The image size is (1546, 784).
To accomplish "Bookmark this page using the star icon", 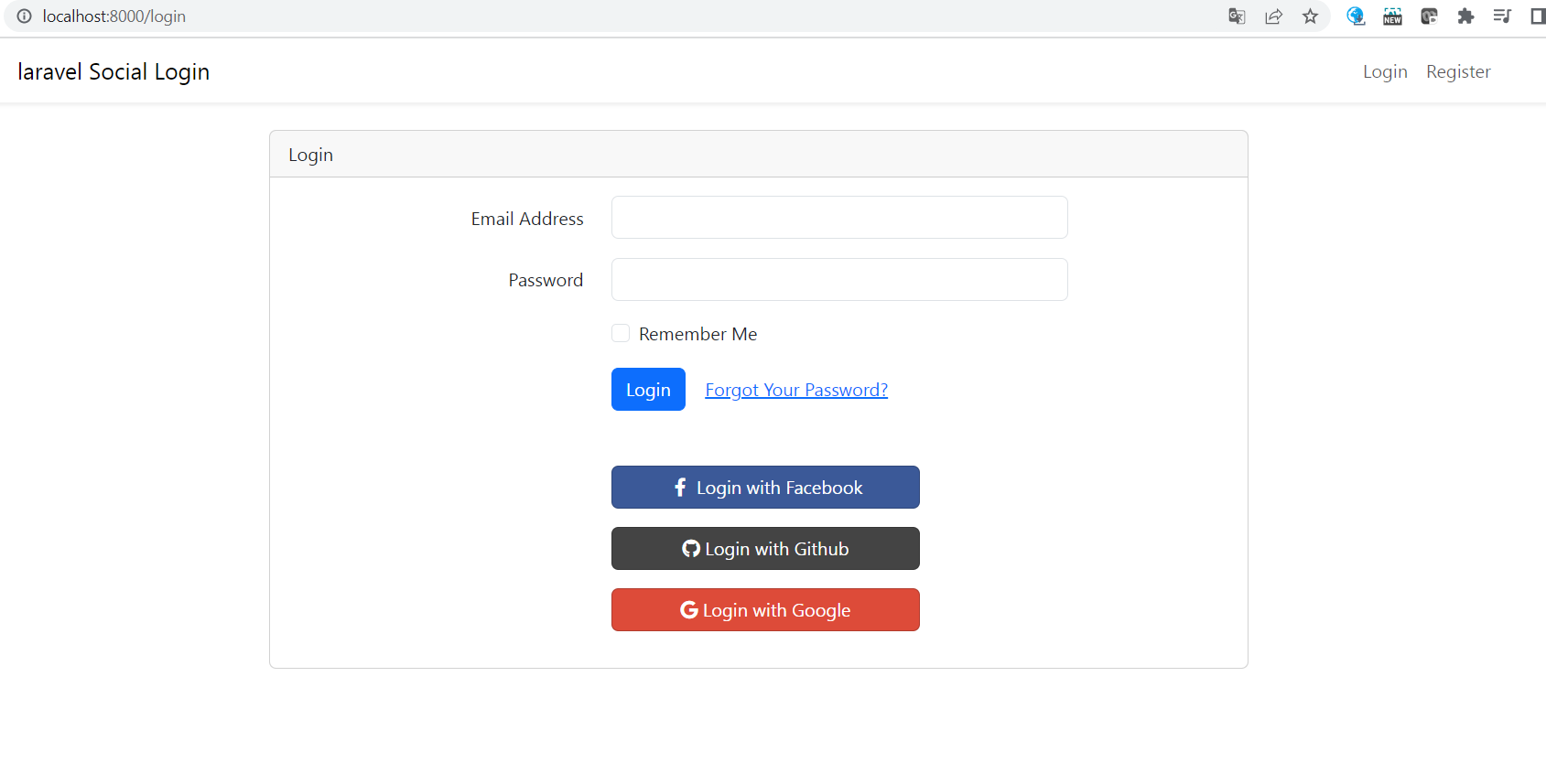I will tap(1310, 16).
